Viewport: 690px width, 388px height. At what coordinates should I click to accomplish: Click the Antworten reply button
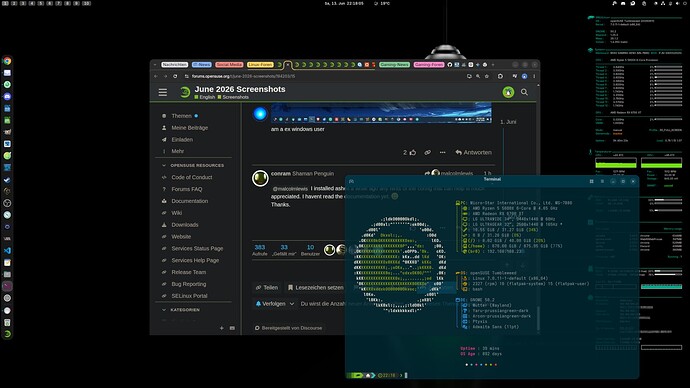tap(473, 152)
